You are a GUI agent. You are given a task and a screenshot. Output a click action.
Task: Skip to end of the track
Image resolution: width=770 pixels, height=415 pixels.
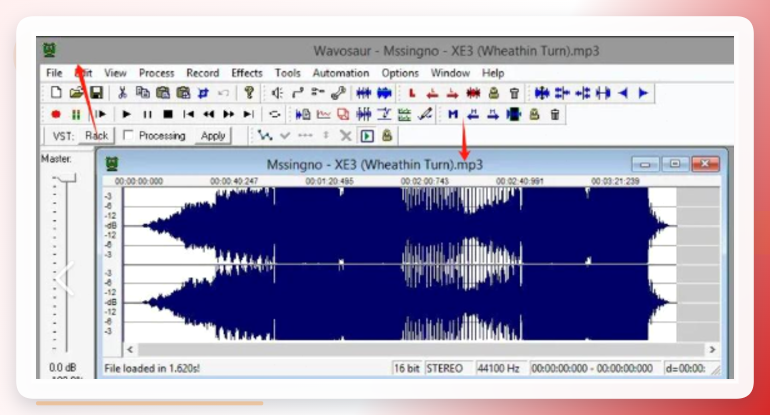point(249,114)
